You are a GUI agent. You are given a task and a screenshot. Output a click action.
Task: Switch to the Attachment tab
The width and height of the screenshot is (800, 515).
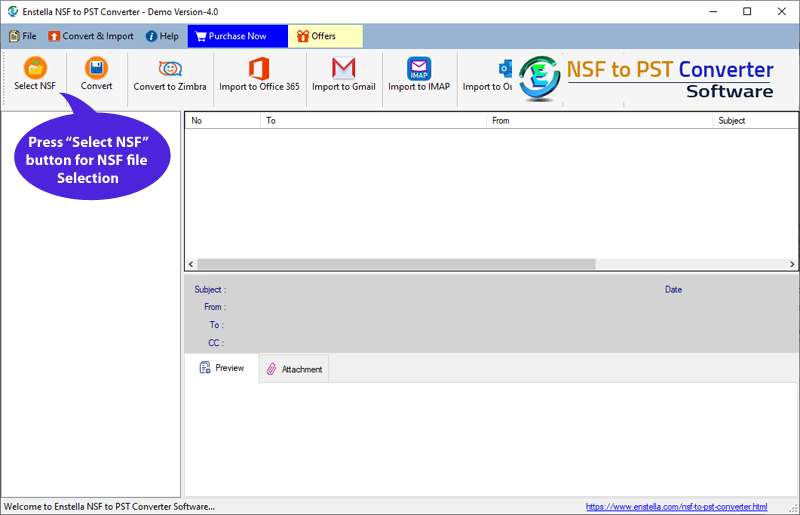(x=294, y=369)
